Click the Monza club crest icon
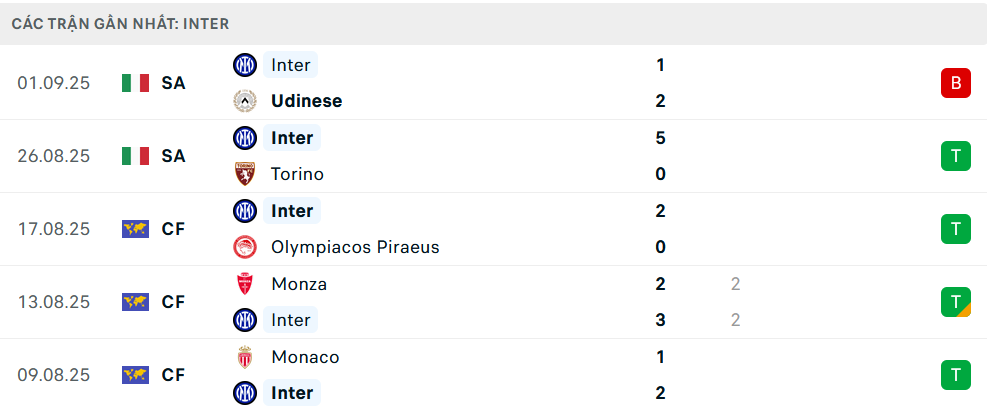This screenshot has height=408, width=987. 245,284
